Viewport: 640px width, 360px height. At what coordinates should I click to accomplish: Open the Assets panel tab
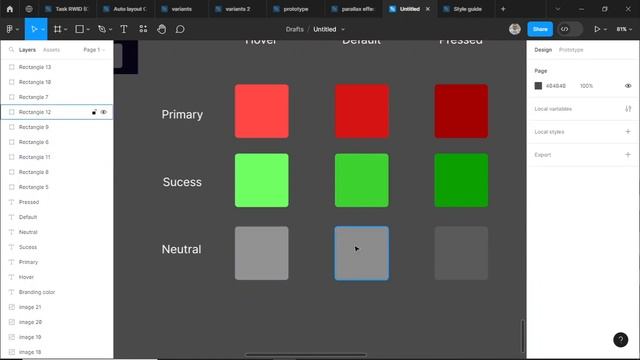[51, 50]
